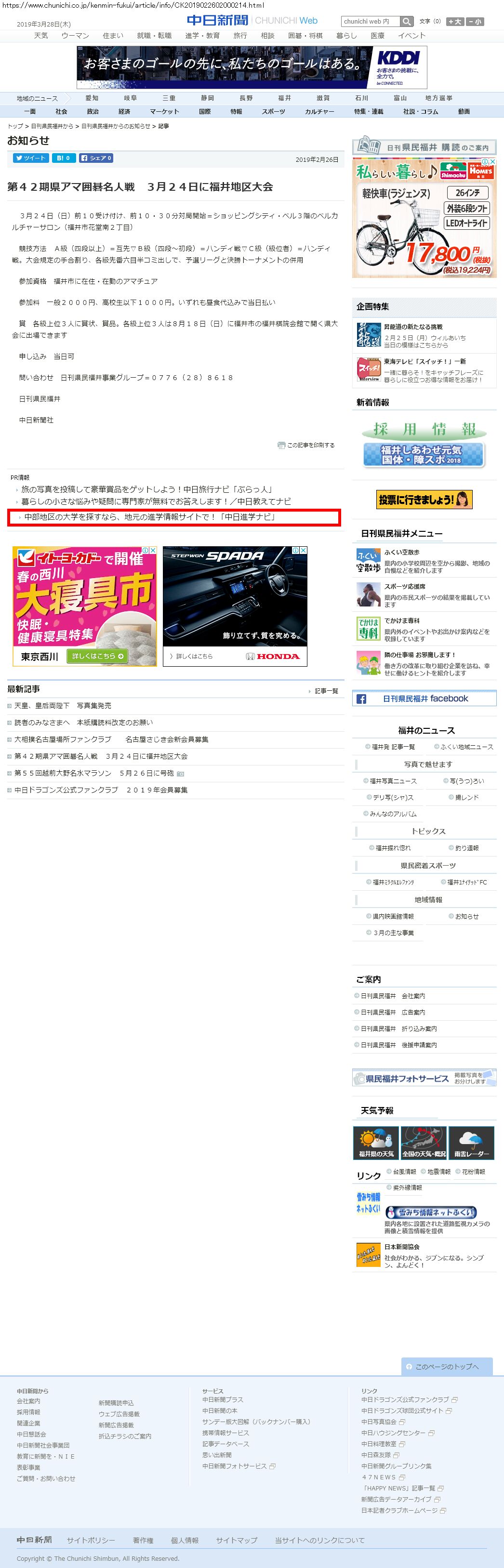Open the 日刊県民福井 facebook banner
The image size is (504, 1568).
coord(424,699)
